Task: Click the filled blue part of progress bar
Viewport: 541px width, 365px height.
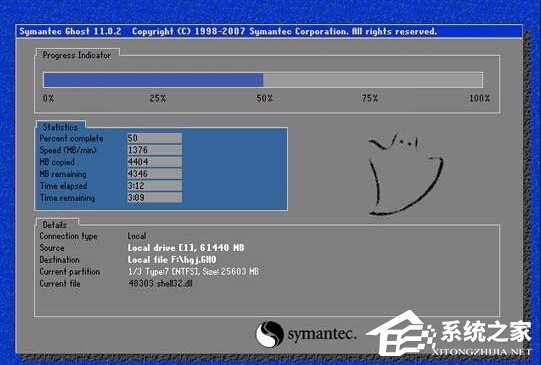Action: coord(154,80)
